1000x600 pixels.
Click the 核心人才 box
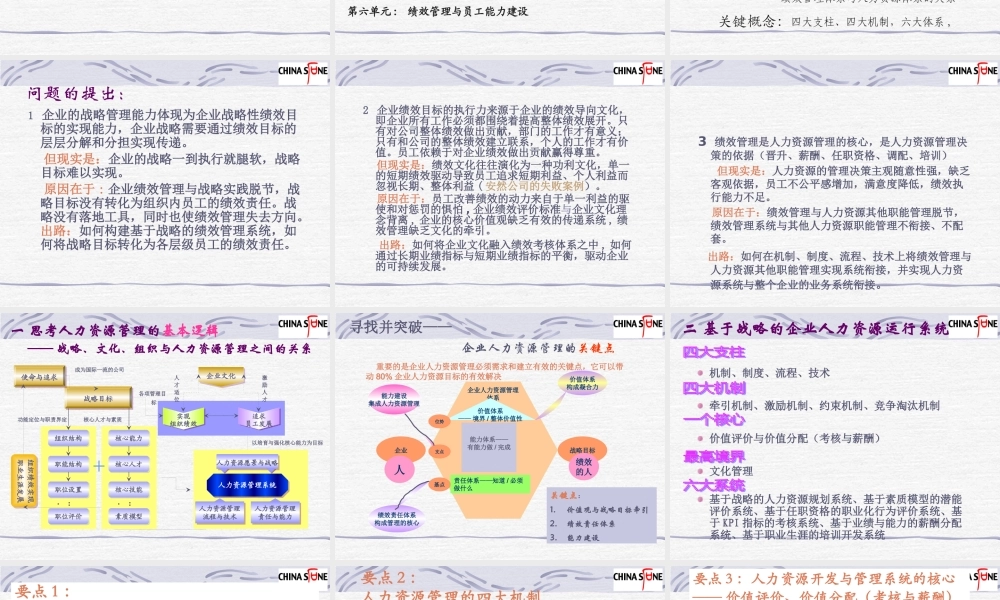(129, 464)
